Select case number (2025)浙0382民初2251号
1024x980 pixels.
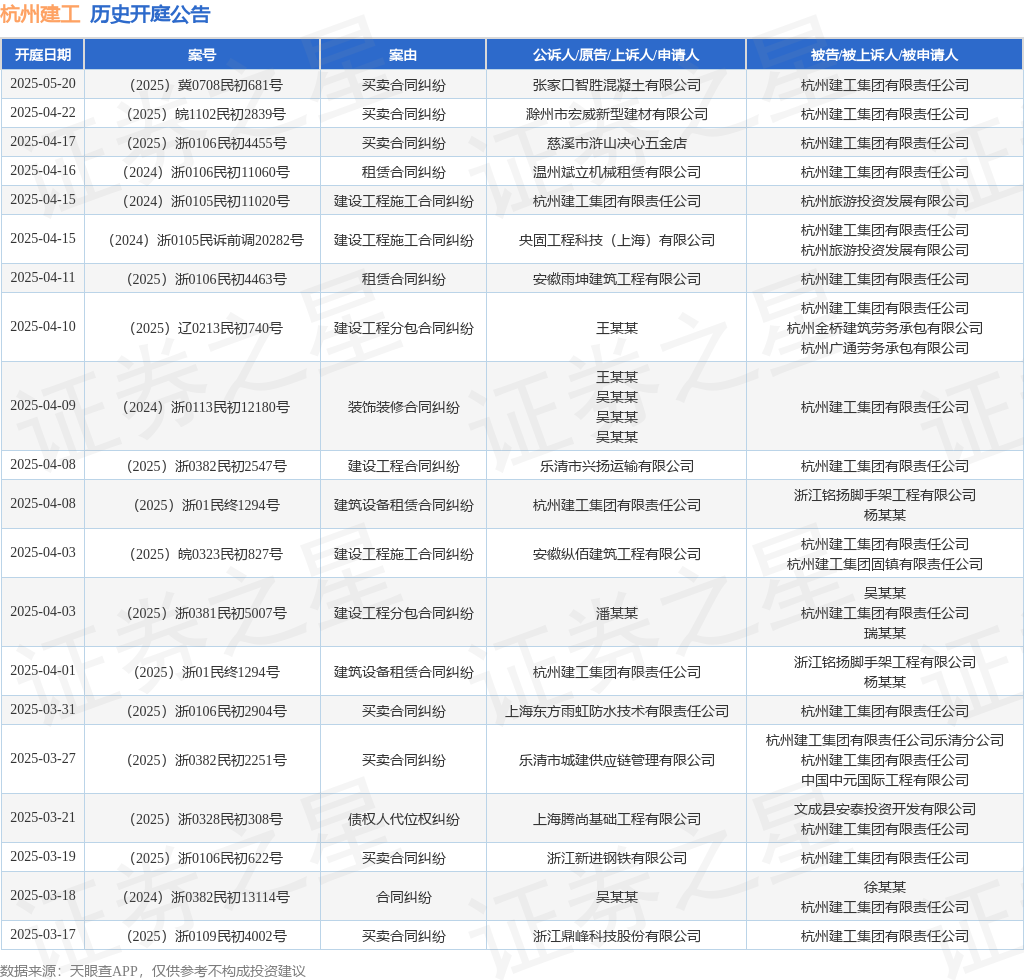(202, 760)
